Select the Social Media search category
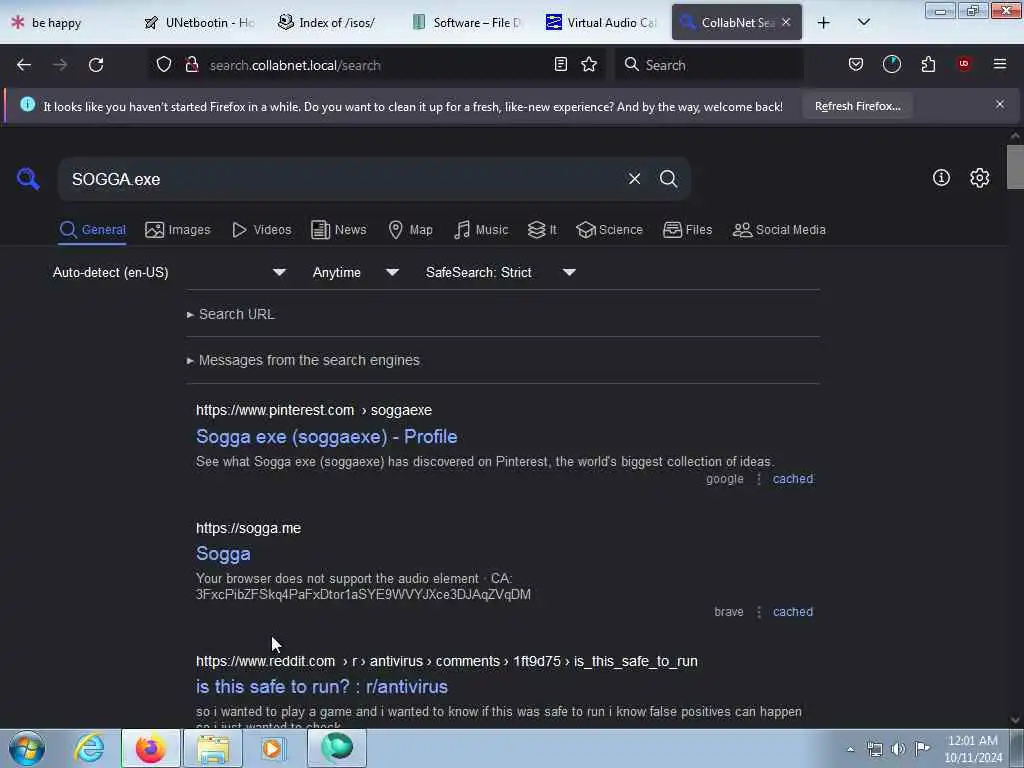 (x=779, y=230)
